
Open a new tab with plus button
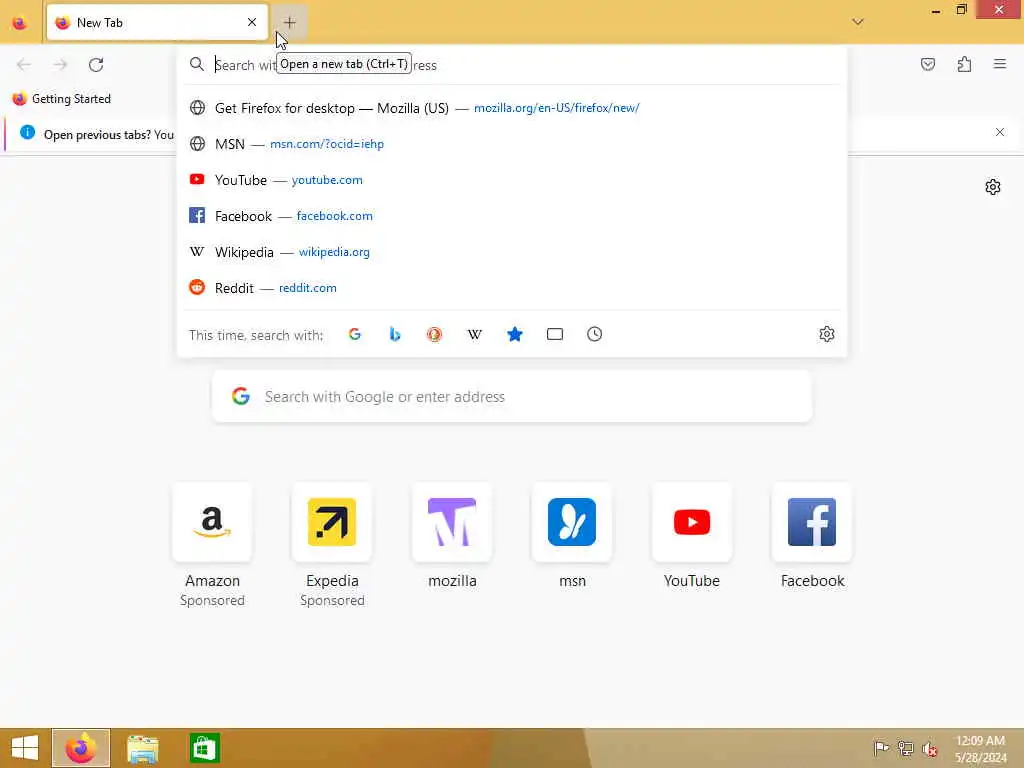click(x=289, y=22)
